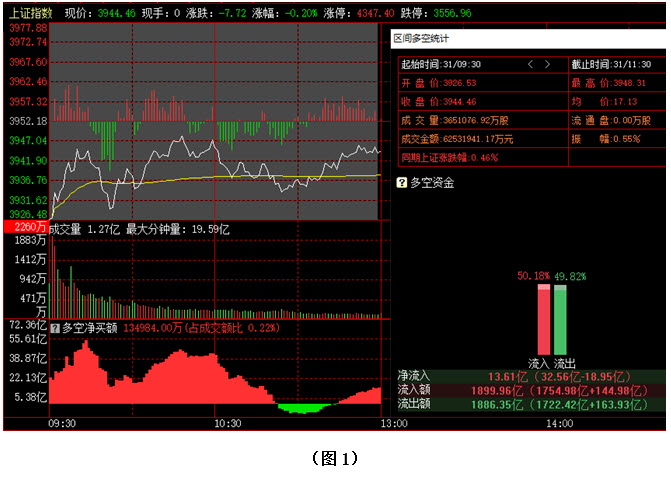The image size is (671, 480).
Task: Click the 涨幅 -0.20% value in header
Action: pos(301,13)
